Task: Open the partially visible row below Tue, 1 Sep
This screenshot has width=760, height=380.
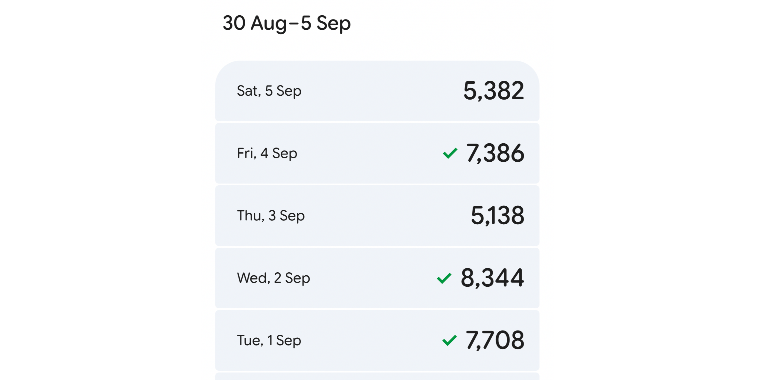Action: [x=377, y=377]
